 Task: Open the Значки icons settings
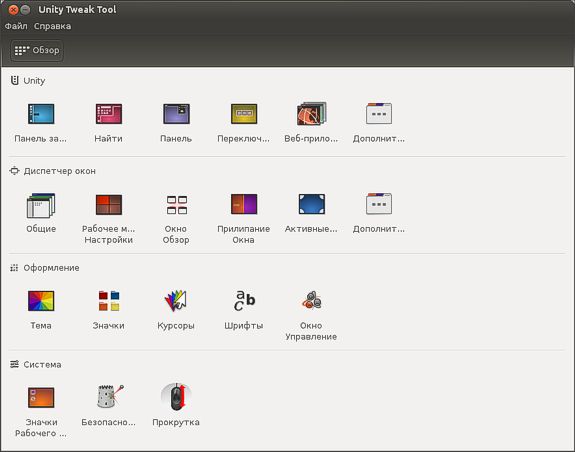point(109,301)
